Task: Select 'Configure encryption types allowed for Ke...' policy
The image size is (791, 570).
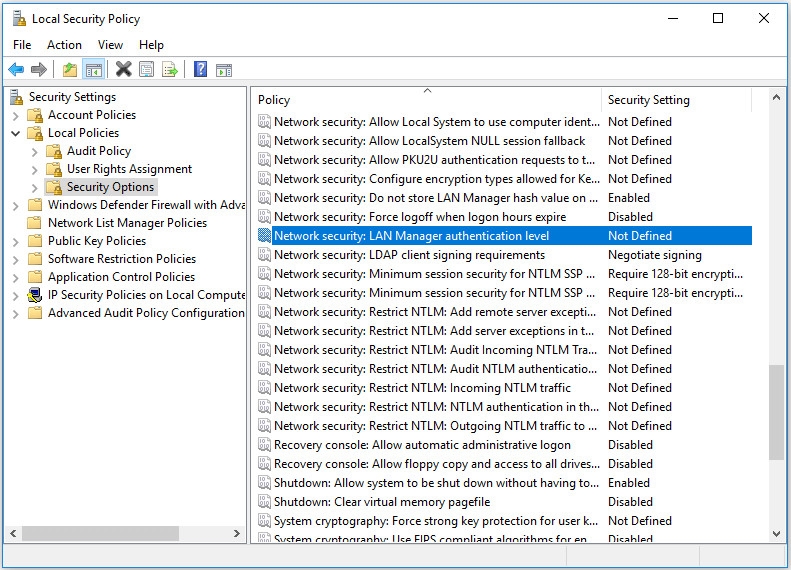Action: [504, 179]
